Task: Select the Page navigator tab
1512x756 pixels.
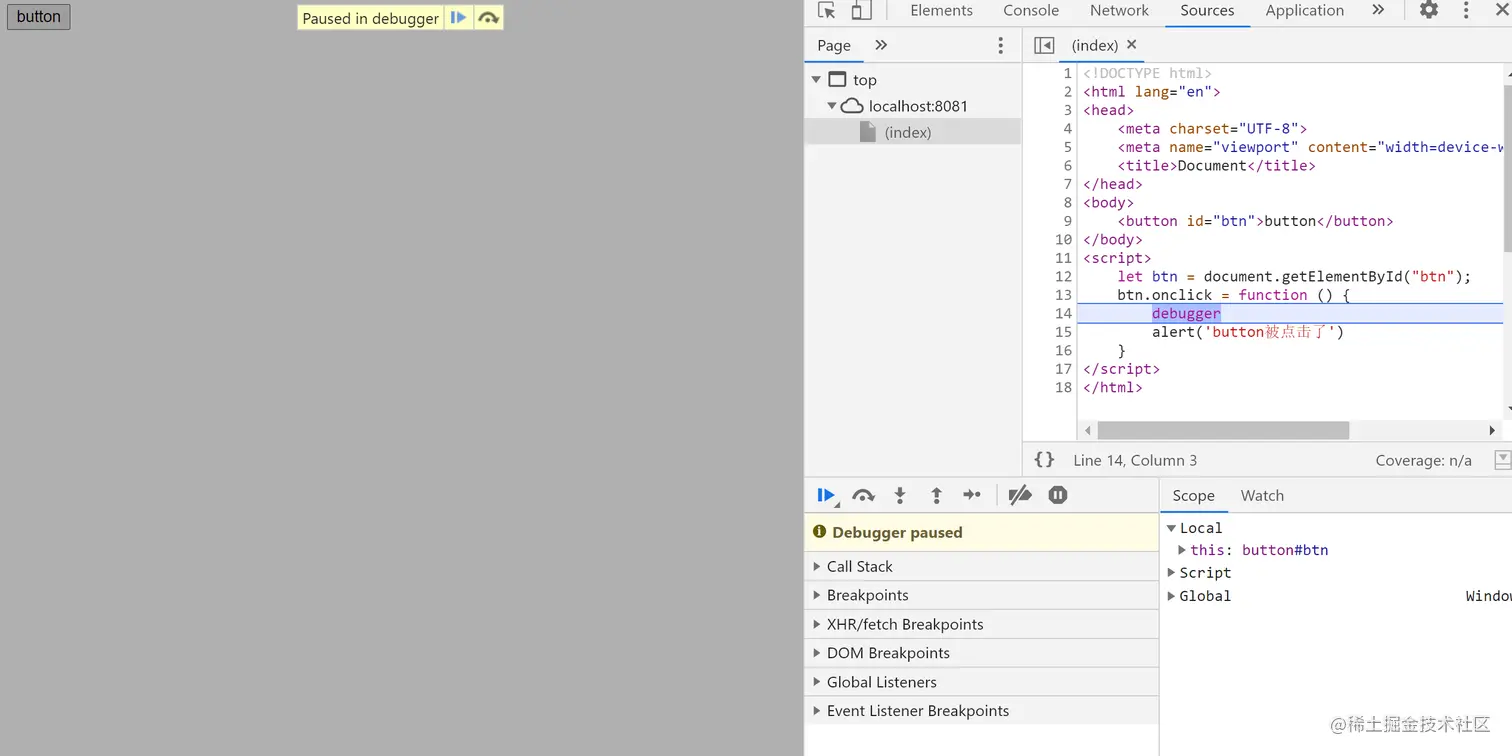Action: (834, 45)
